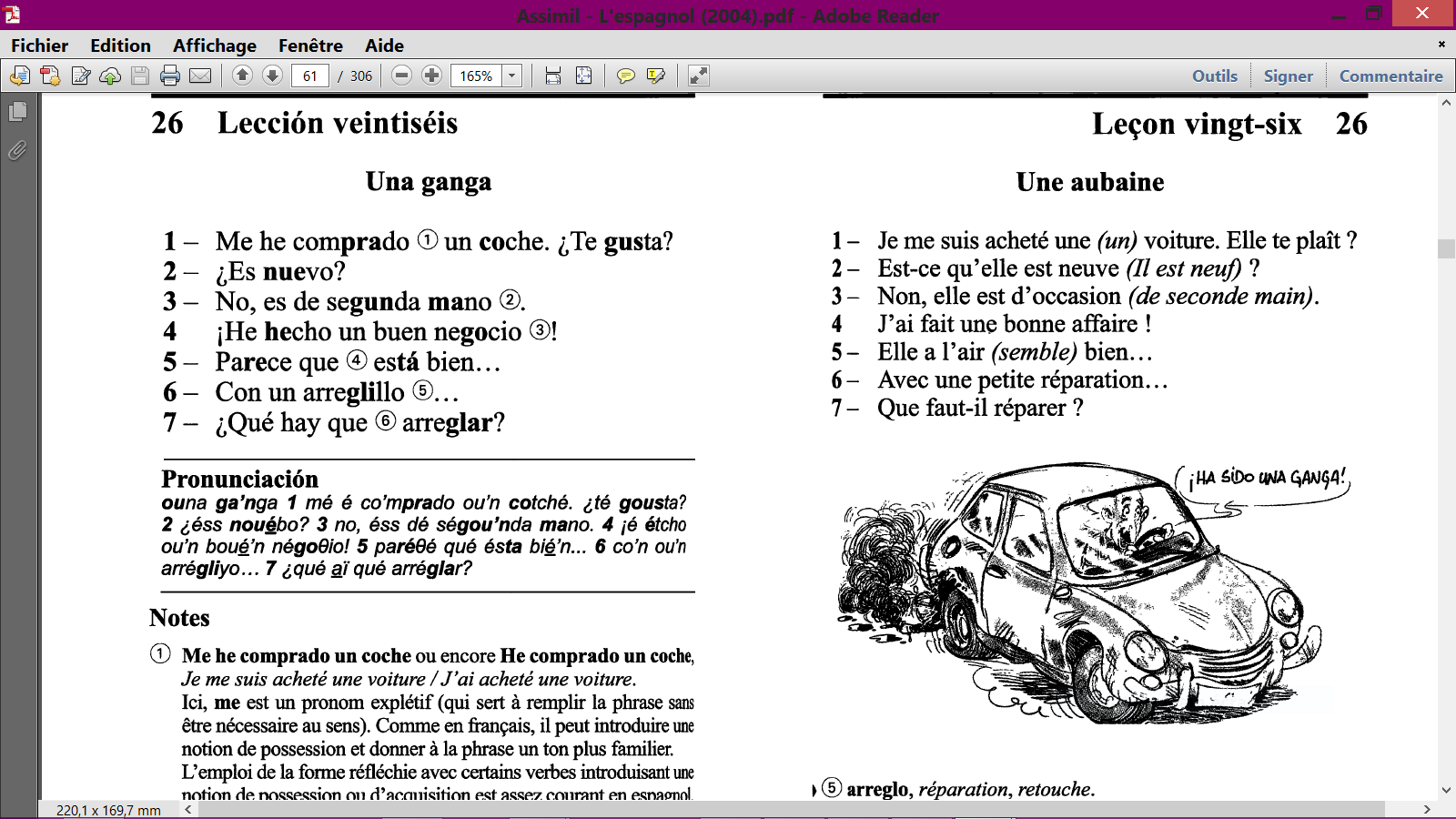The width and height of the screenshot is (1456, 819).
Task: Send file by email envelope icon
Action: point(200,76)
